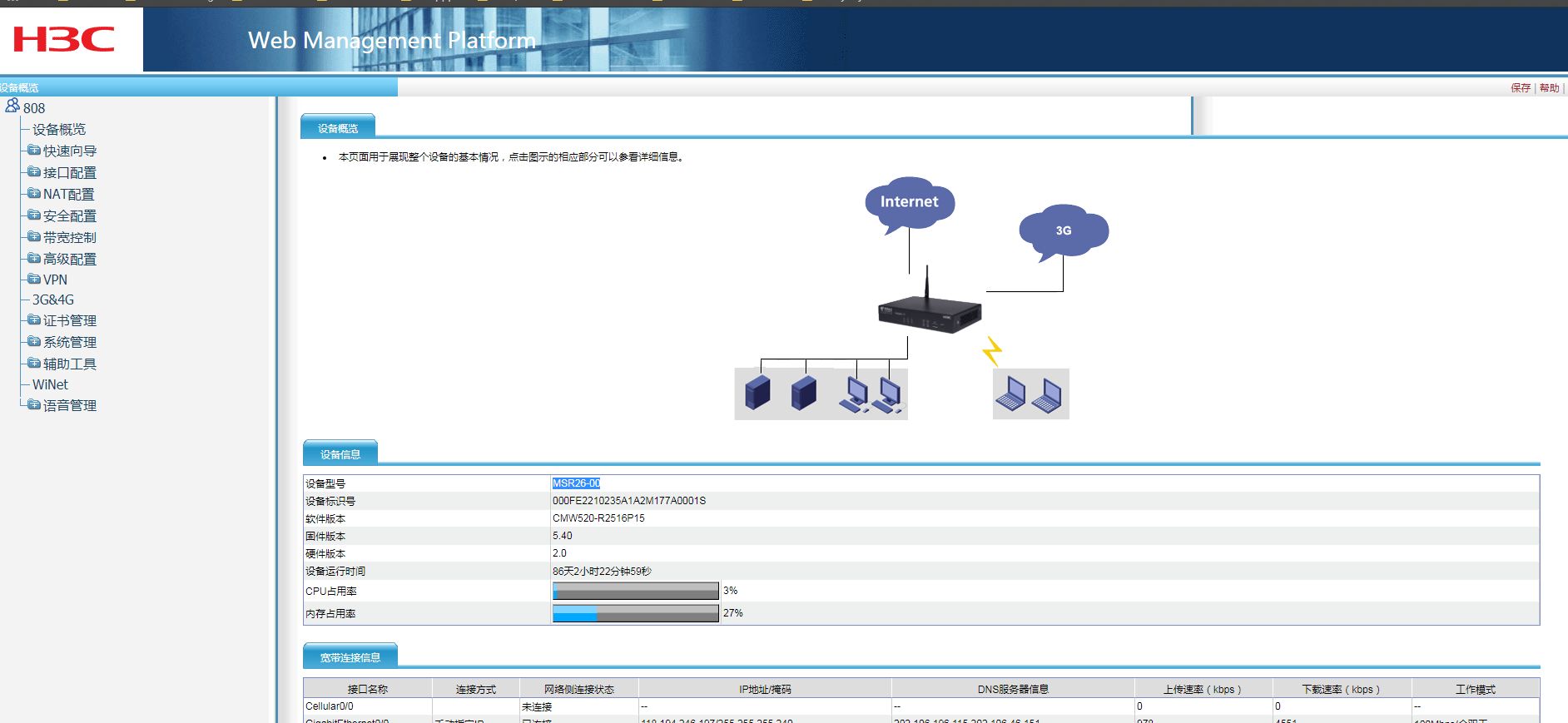Expand the 系统管理 tree node

click(x=34, y=341)
